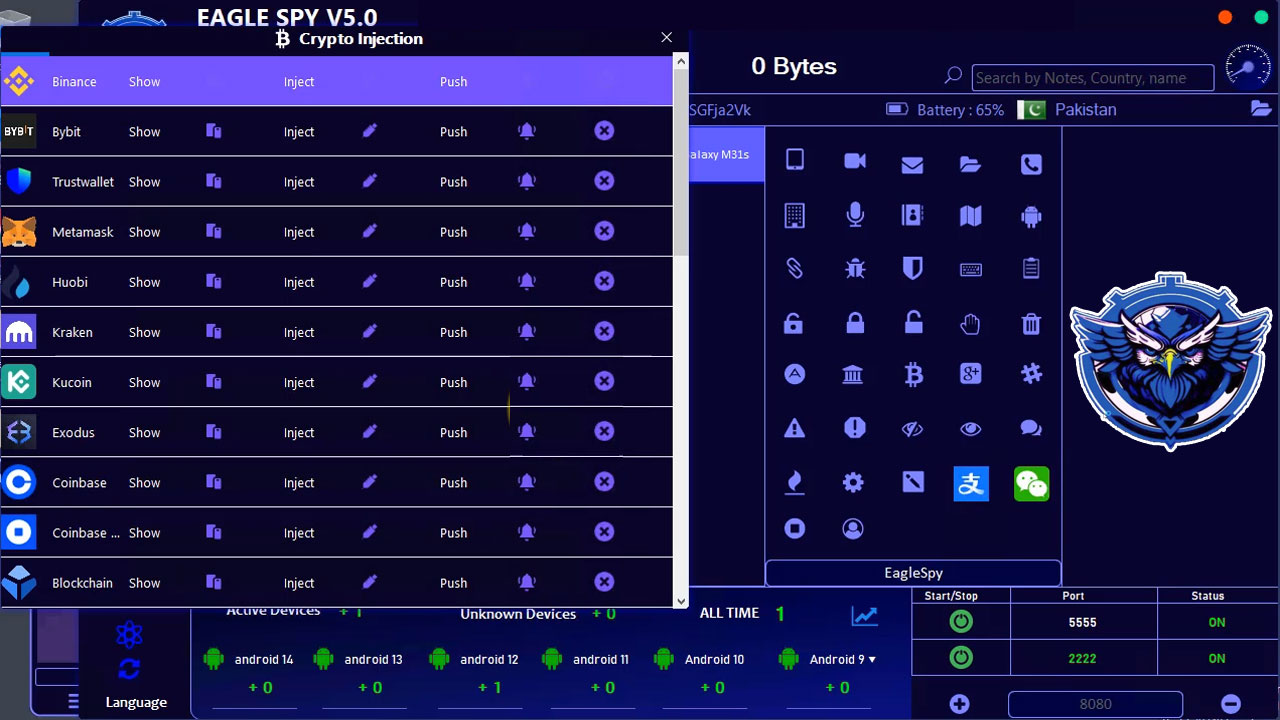This screenshot has height=720, width=1280.
Task: Click Inject on the Metamask row
Action: point(298,231)
